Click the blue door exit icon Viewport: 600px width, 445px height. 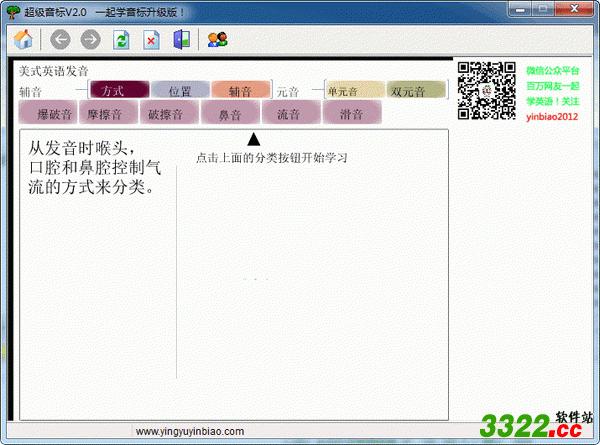click(x=182, y=39)
